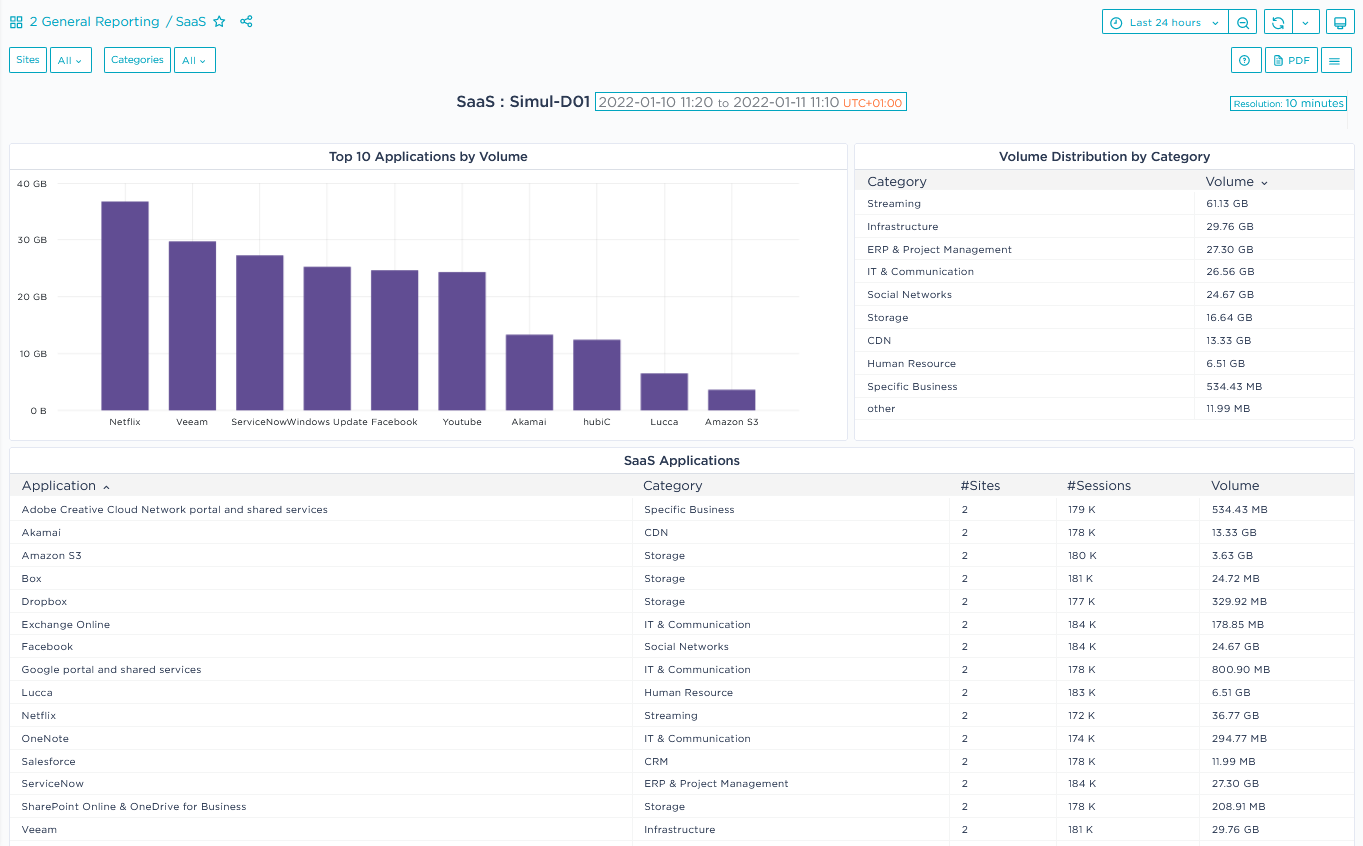1363x846 pixels.
Task: Click the share dashboard icon
Action: coord(246,22)
